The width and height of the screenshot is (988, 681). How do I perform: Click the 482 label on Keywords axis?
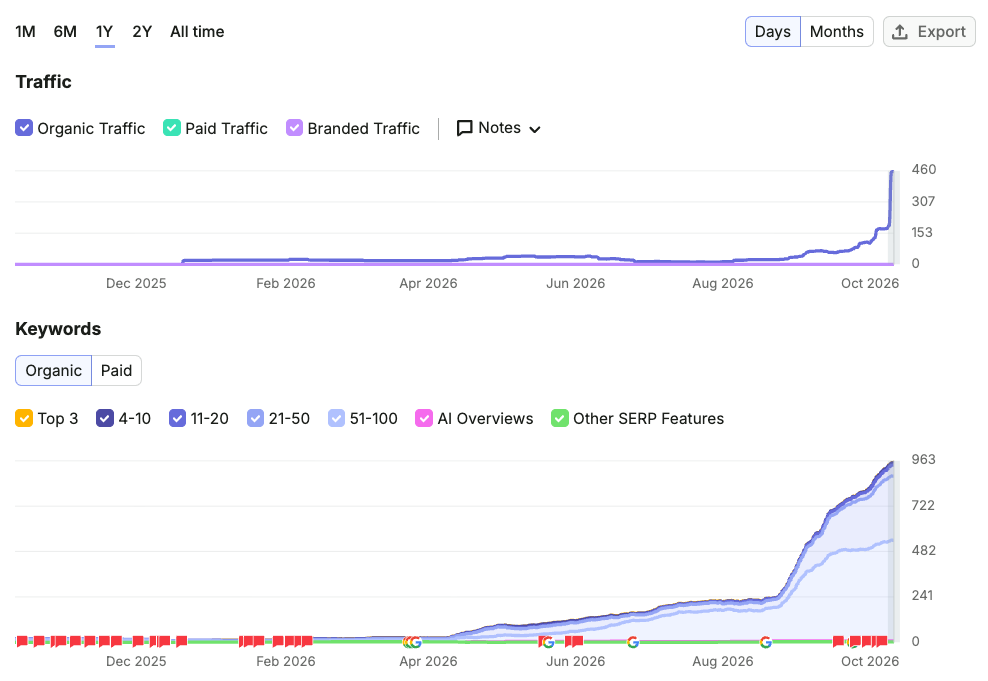pyautogui.click(x=924, y=551)
